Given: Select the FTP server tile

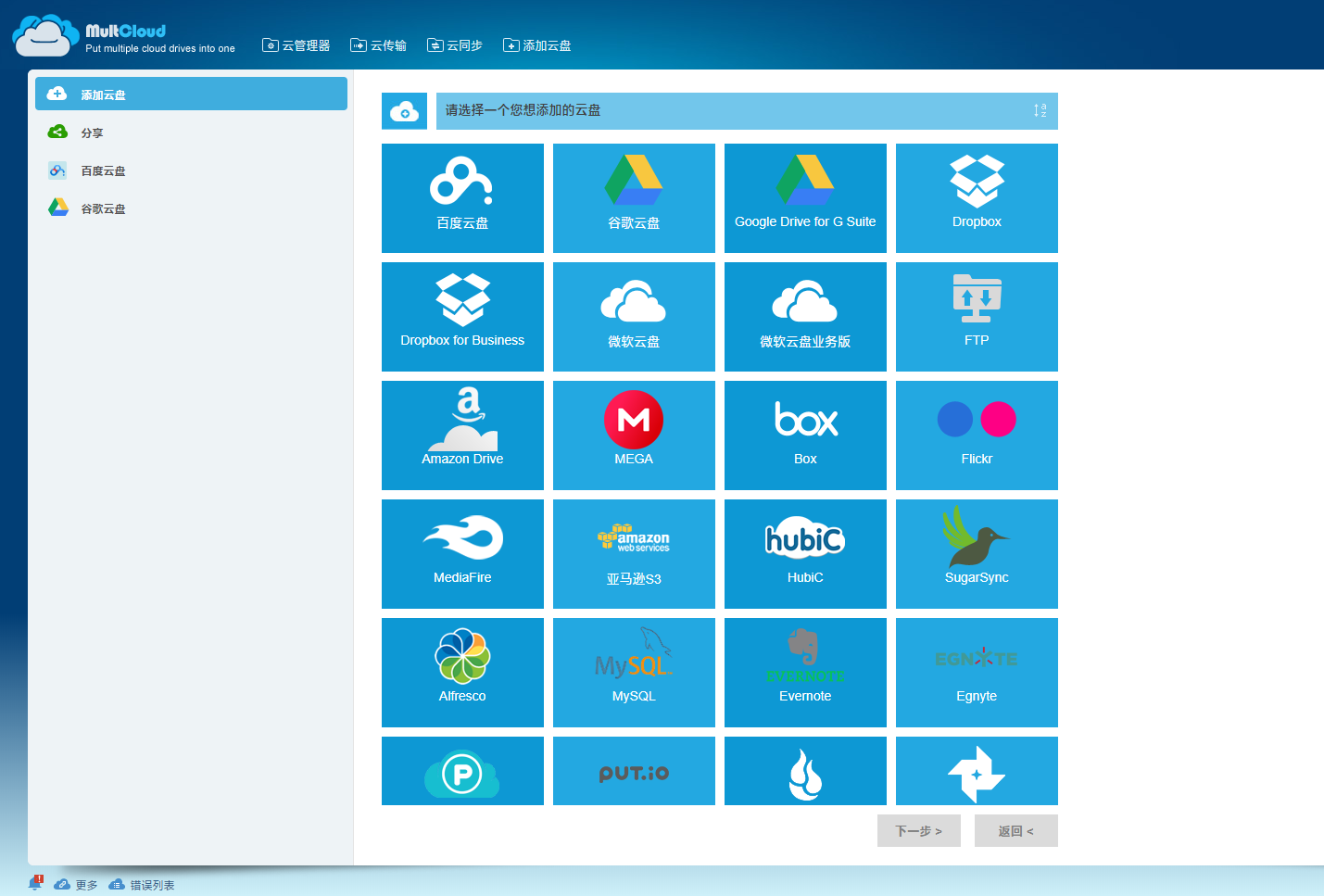Looking at the screenshot, I should click(x=977, y=316).
